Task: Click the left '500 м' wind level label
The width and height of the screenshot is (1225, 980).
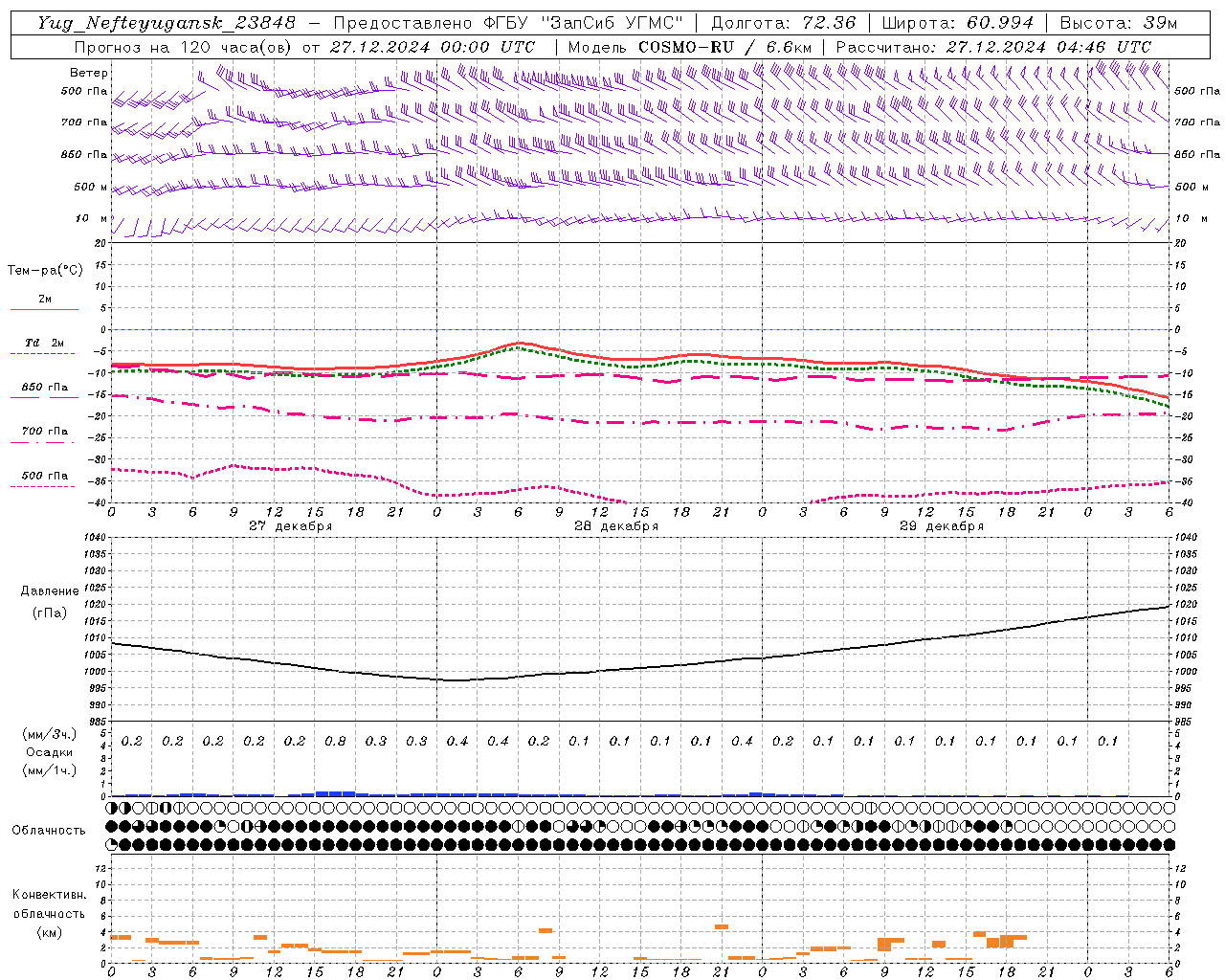Action: point(91,187)
